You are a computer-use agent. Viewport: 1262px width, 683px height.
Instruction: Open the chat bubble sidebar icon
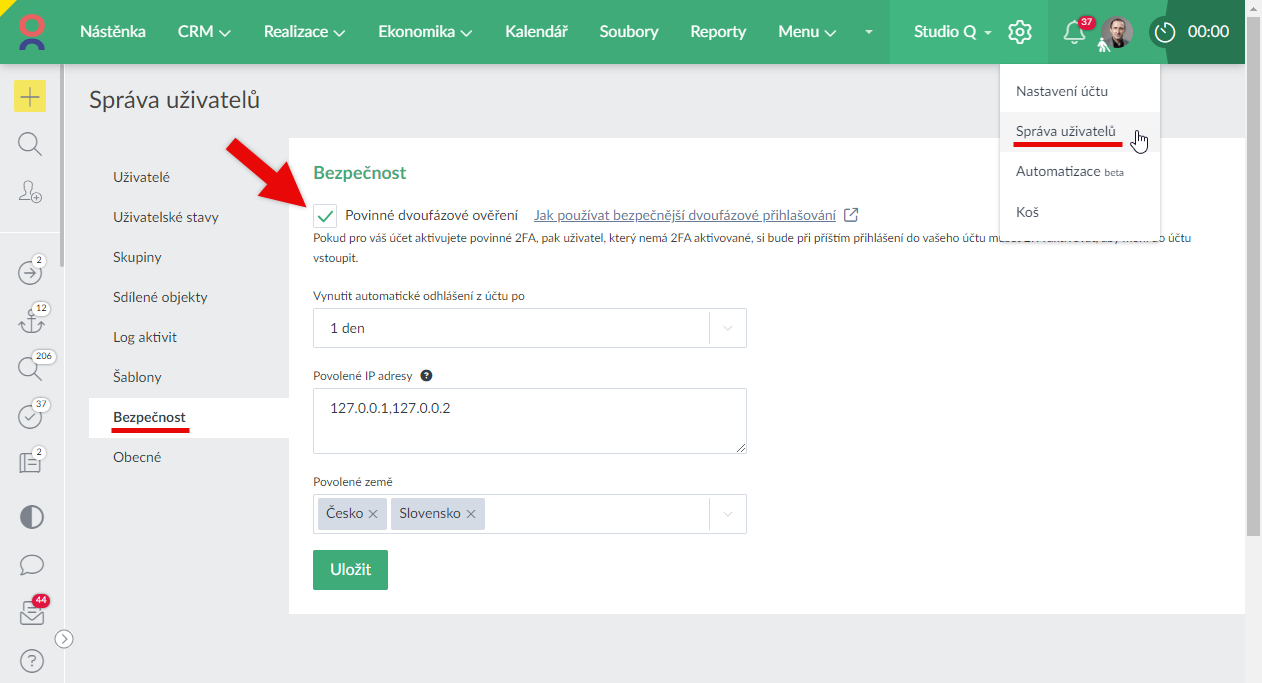pyautogui.click(x=31, y=565)
